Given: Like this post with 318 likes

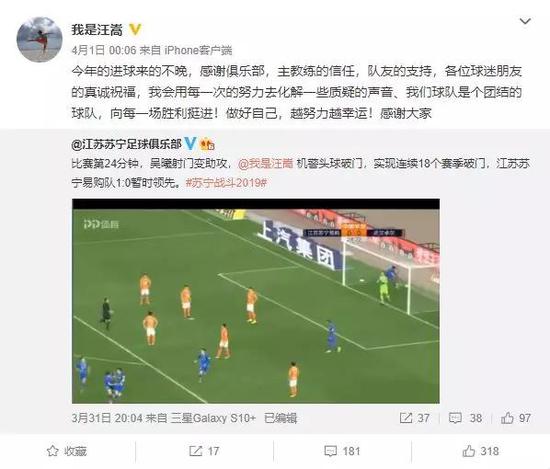Looking at the screenshot, I should click(481, 451).
